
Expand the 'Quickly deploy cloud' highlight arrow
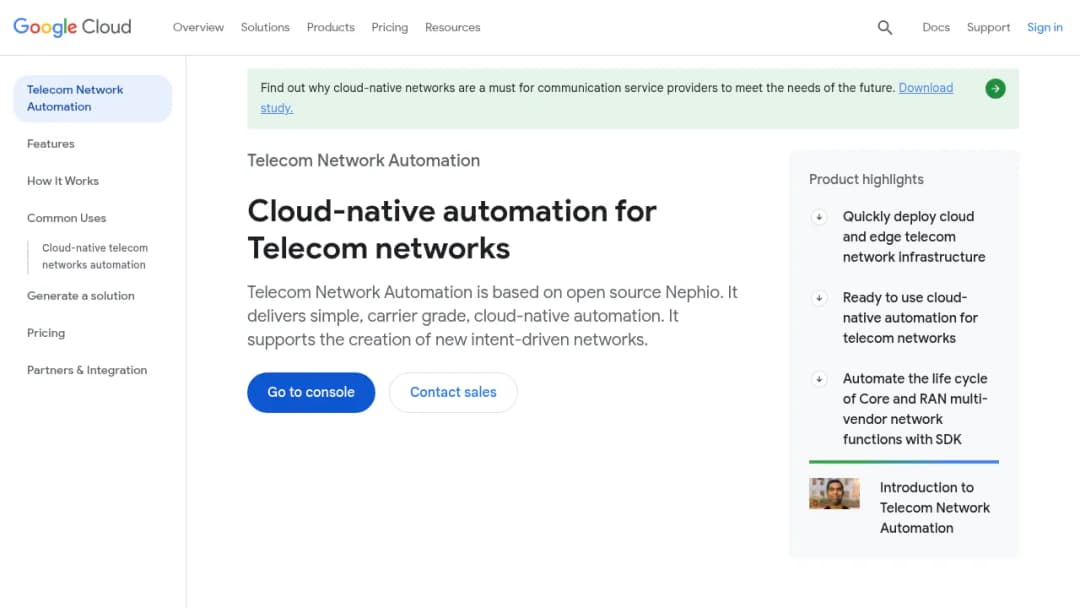(819, 217)
